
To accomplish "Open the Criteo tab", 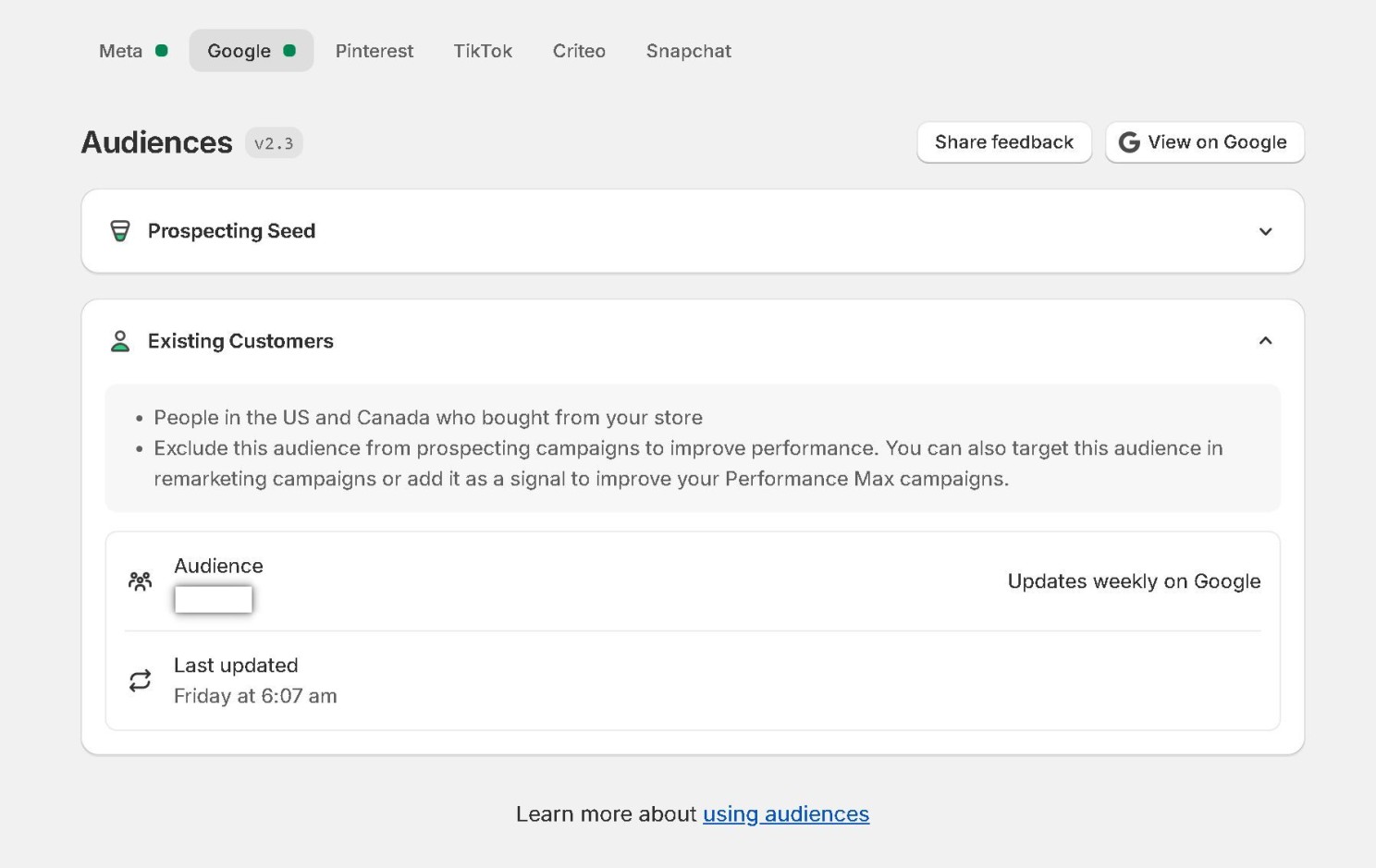I will point(579,51).
